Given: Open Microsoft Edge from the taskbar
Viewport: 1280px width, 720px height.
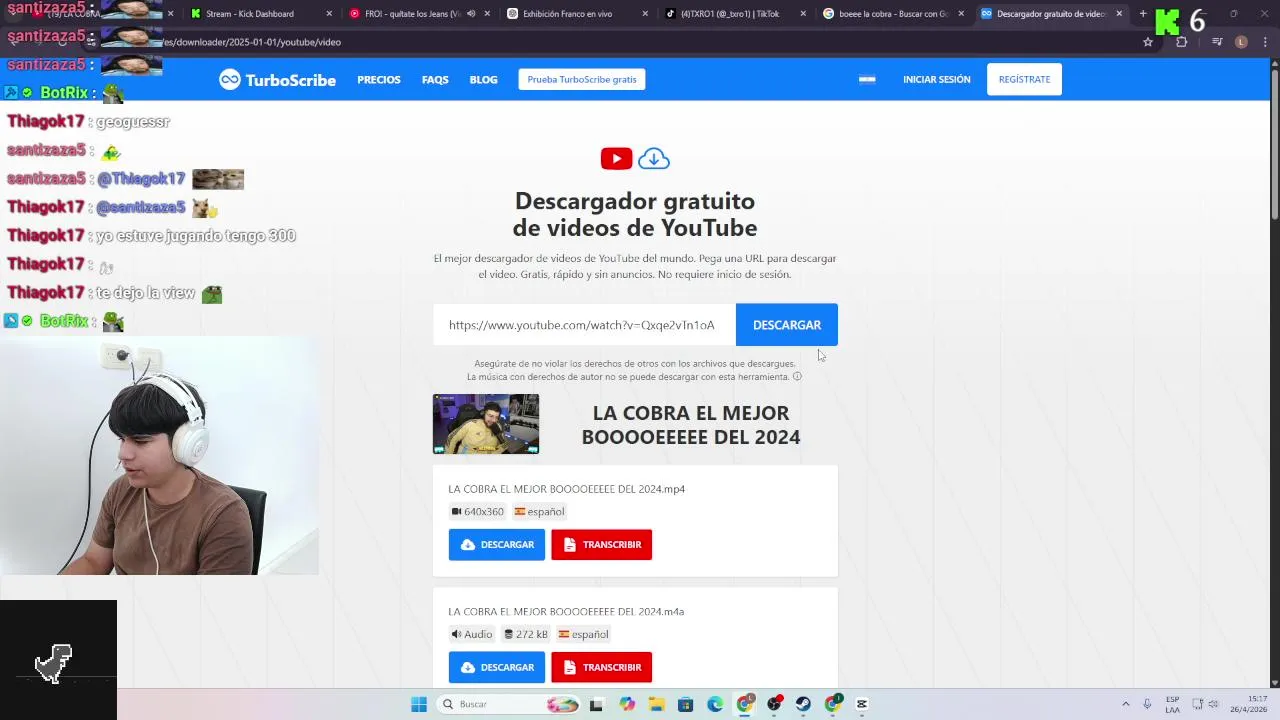Looking at the screenshot, I should point(715,704).
